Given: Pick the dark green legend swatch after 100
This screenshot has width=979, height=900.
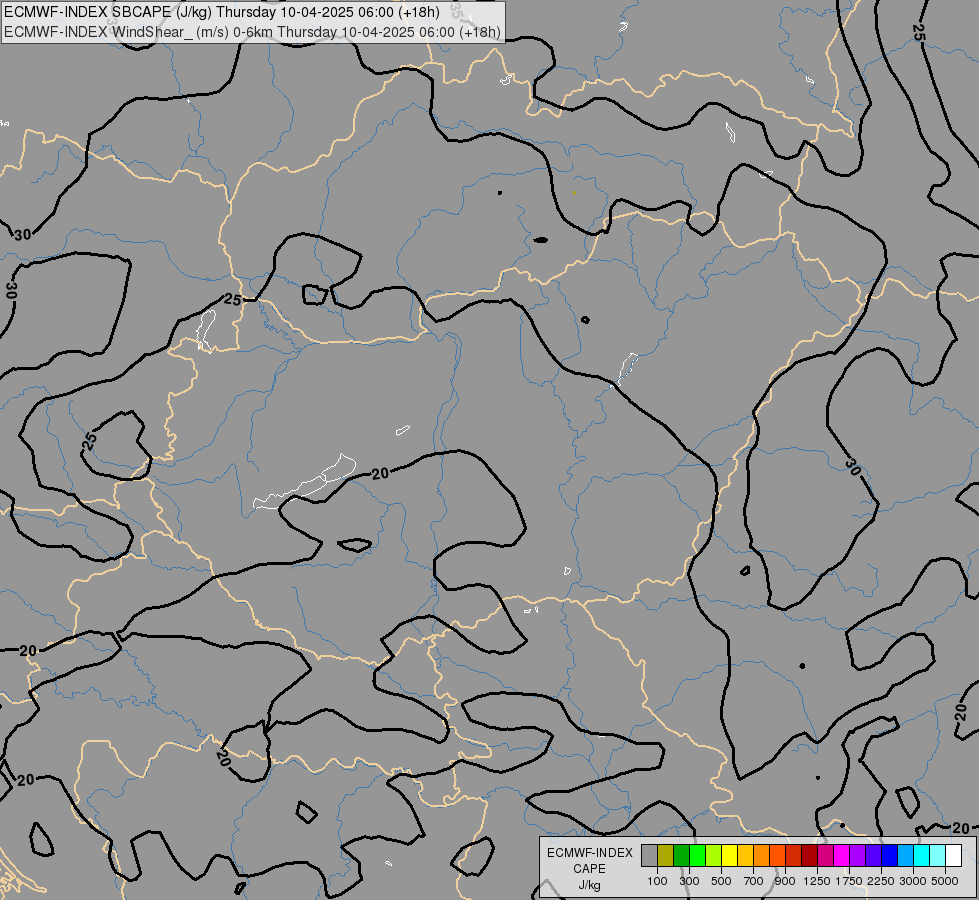Looking at the screenshot, I should pos(681,856).
